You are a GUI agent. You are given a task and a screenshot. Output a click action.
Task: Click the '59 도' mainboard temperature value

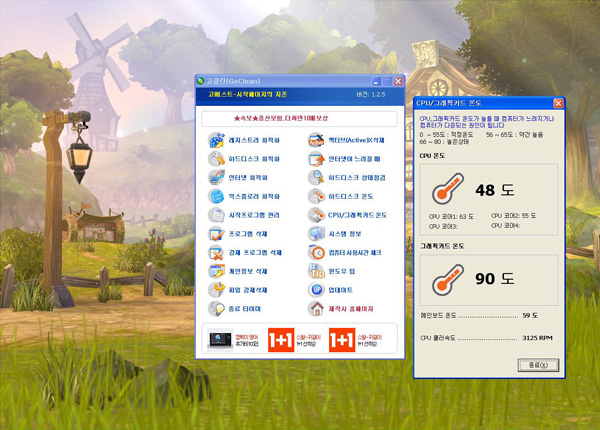point(530,316)
